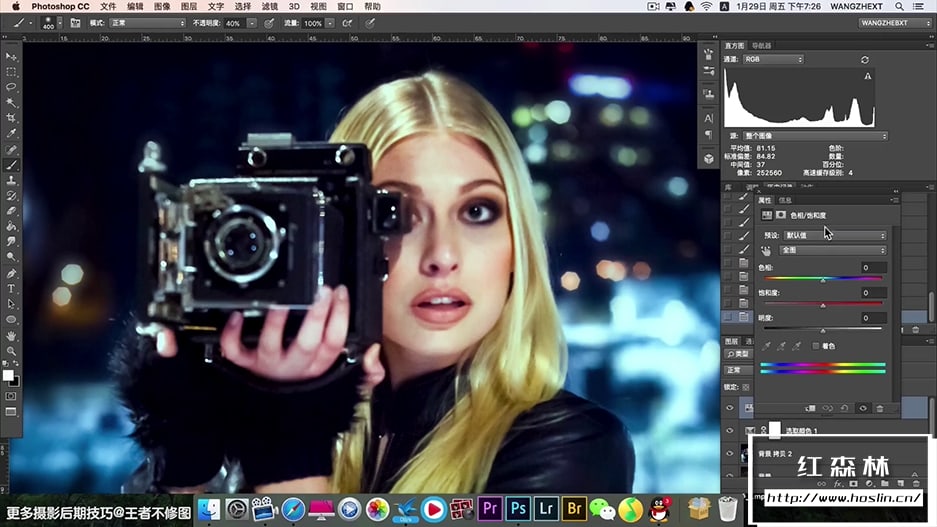Open the 图层 menu
937x527 pixels.
[x=189, y=6]
